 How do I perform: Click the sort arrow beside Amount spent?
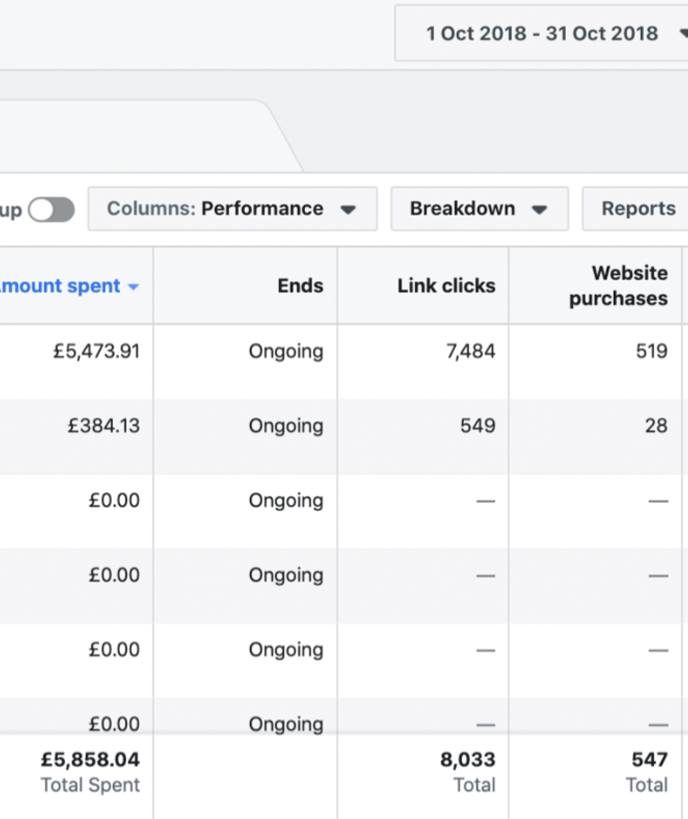(x=134, y=287)
